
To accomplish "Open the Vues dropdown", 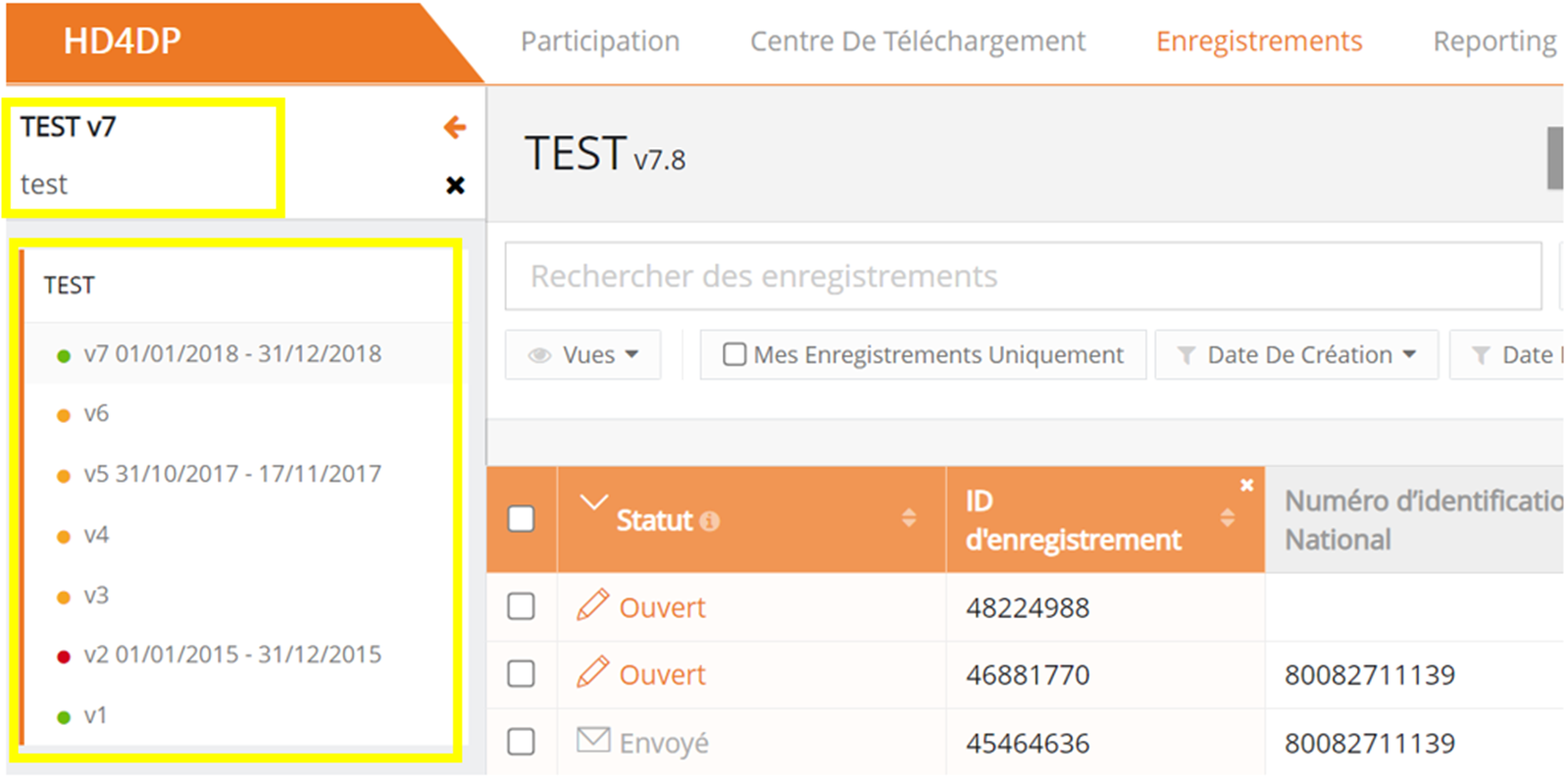I will pos(583,355).
